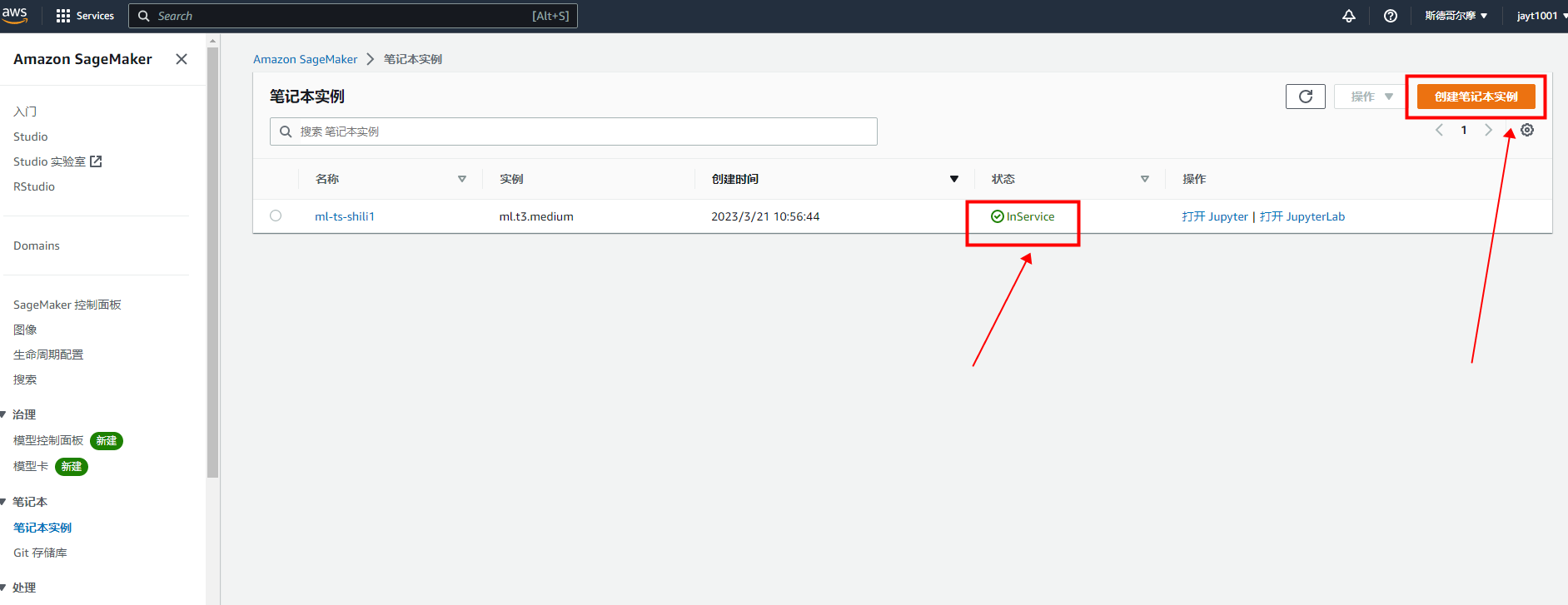Open Studio in the sidebar
This screenshot has width=1568, height=605.
[x=31, y=136]
